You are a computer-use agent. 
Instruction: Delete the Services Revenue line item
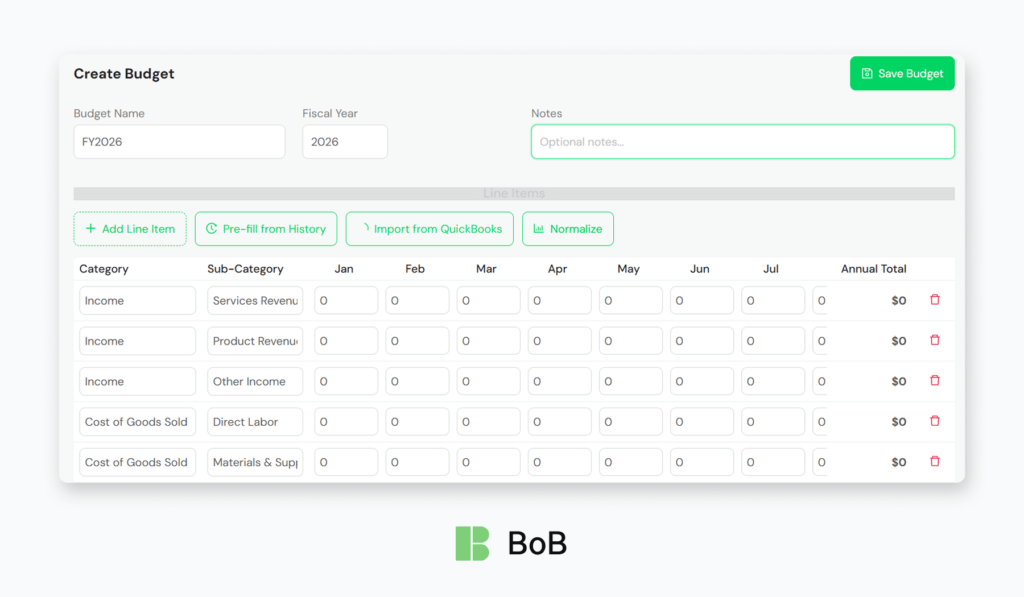tap(934, 300)
